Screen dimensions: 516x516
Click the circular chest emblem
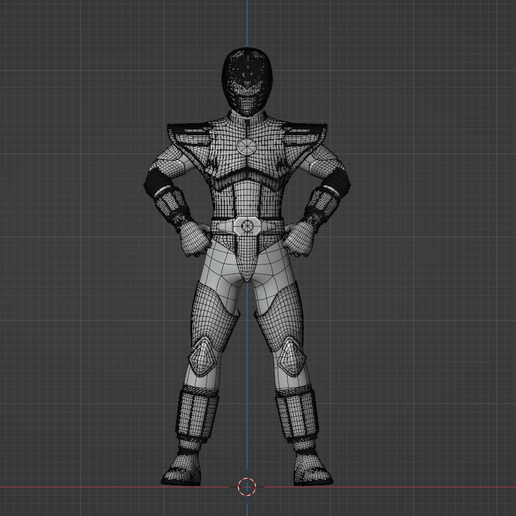pos(247,146)
